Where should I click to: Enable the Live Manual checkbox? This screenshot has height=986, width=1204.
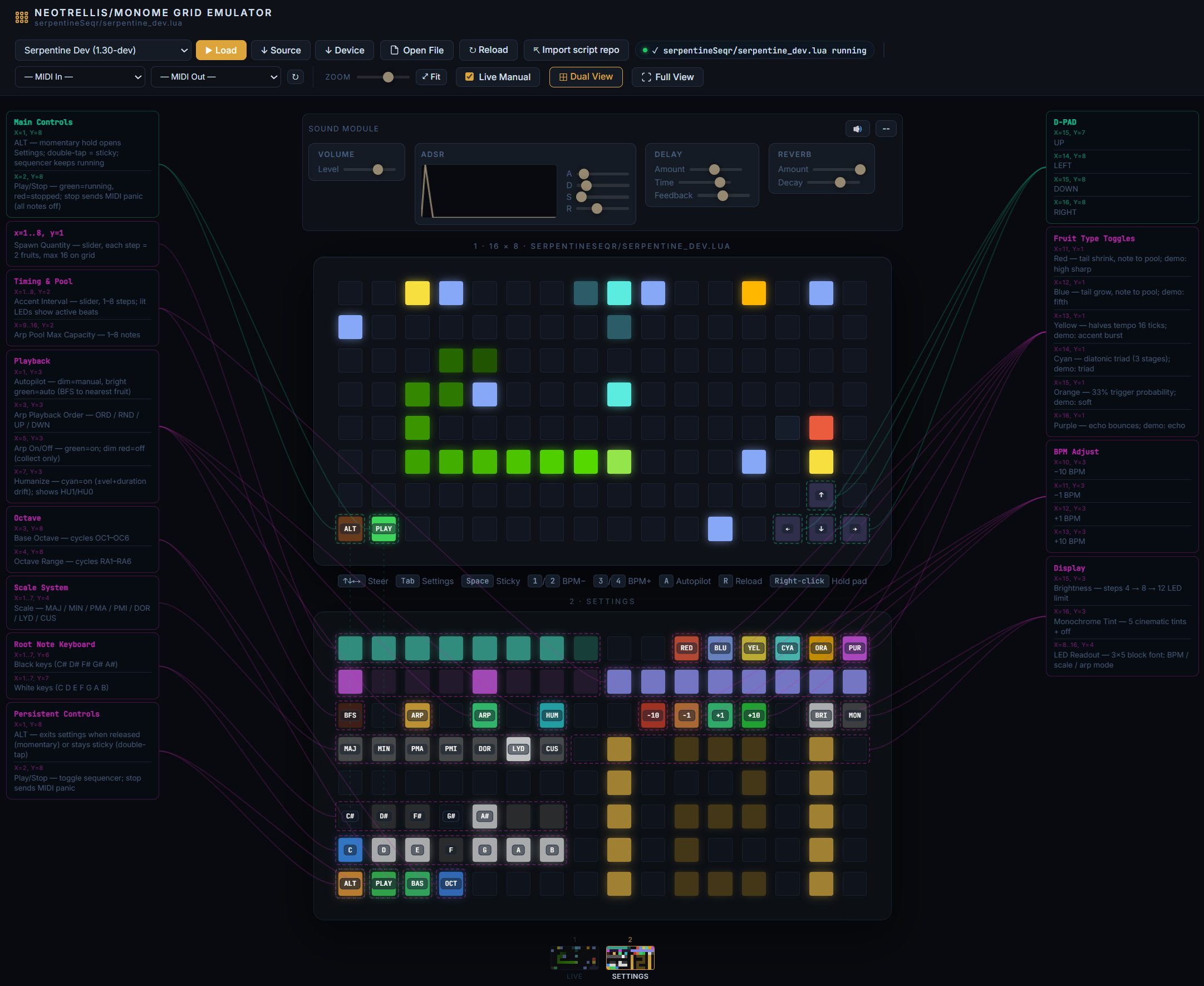coord(469,77)
